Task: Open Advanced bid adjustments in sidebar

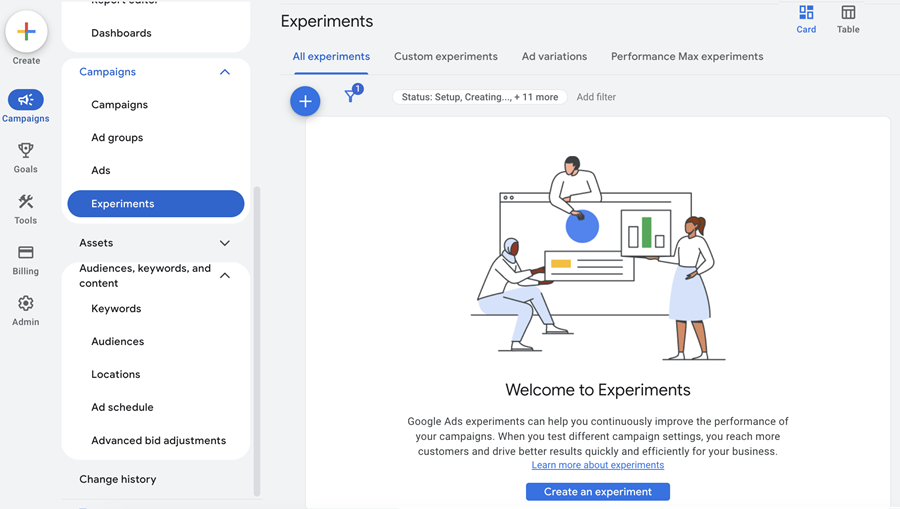Action: 158,441
